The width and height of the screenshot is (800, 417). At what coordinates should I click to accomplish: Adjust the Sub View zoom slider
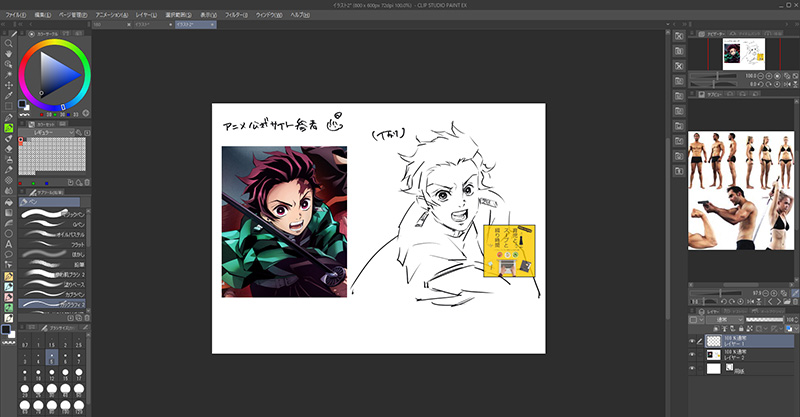click(714, 293)
